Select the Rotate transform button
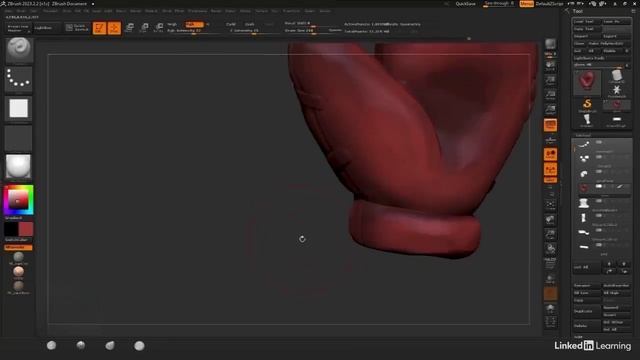This screenshot has height=360, width=640. point(159,28)
